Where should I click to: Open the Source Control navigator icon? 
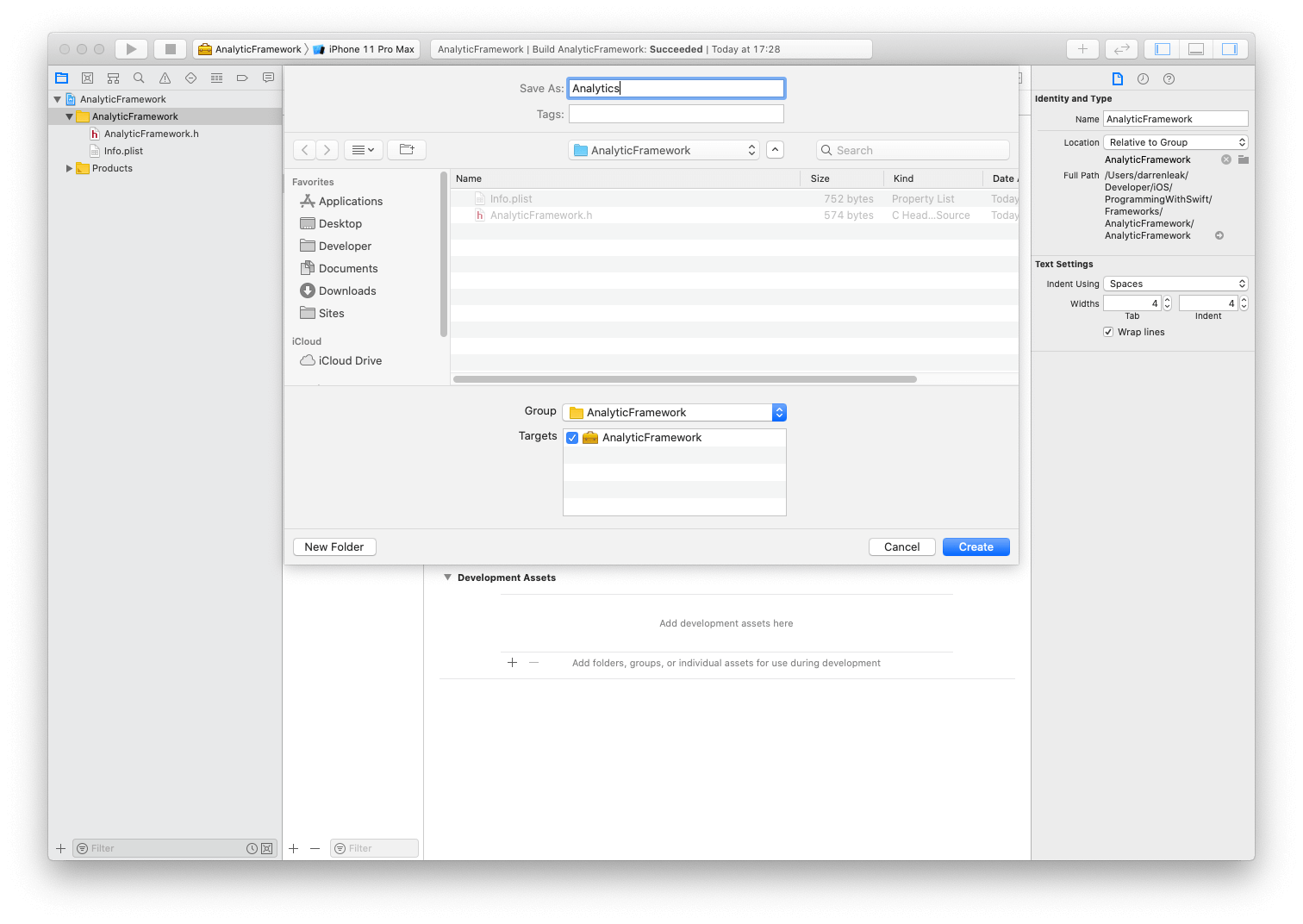pos(87,78)
